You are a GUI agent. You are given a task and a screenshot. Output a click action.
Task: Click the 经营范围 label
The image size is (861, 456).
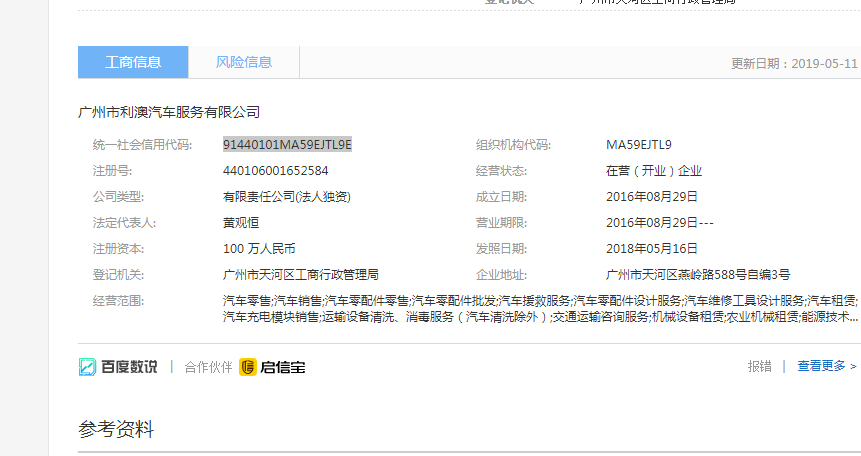119,301
